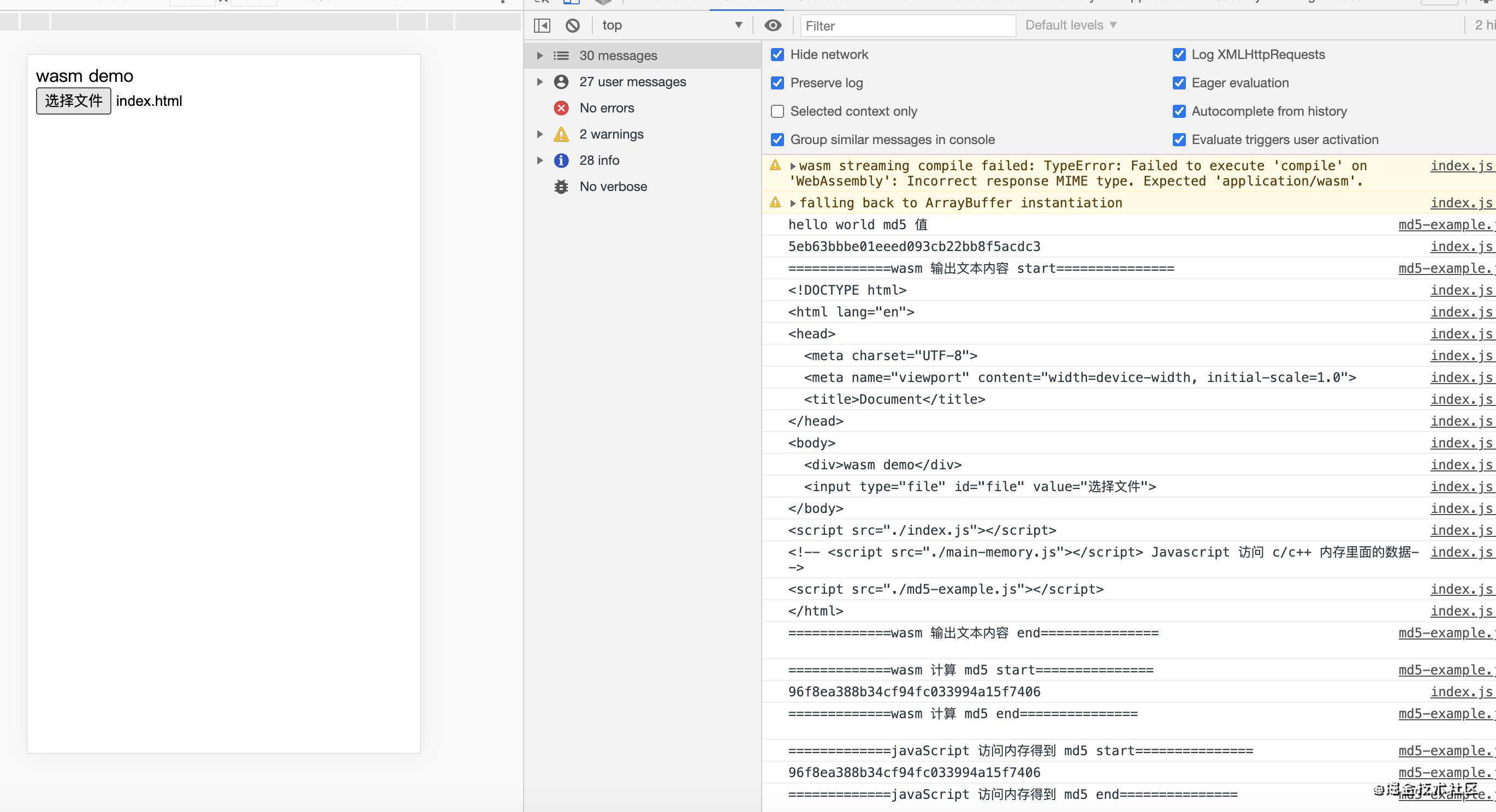Toggle Evaluate triggers user activation checkbox
Image resolution: width=1496 pixels, height=812 pixels.
pos(1179,140)
